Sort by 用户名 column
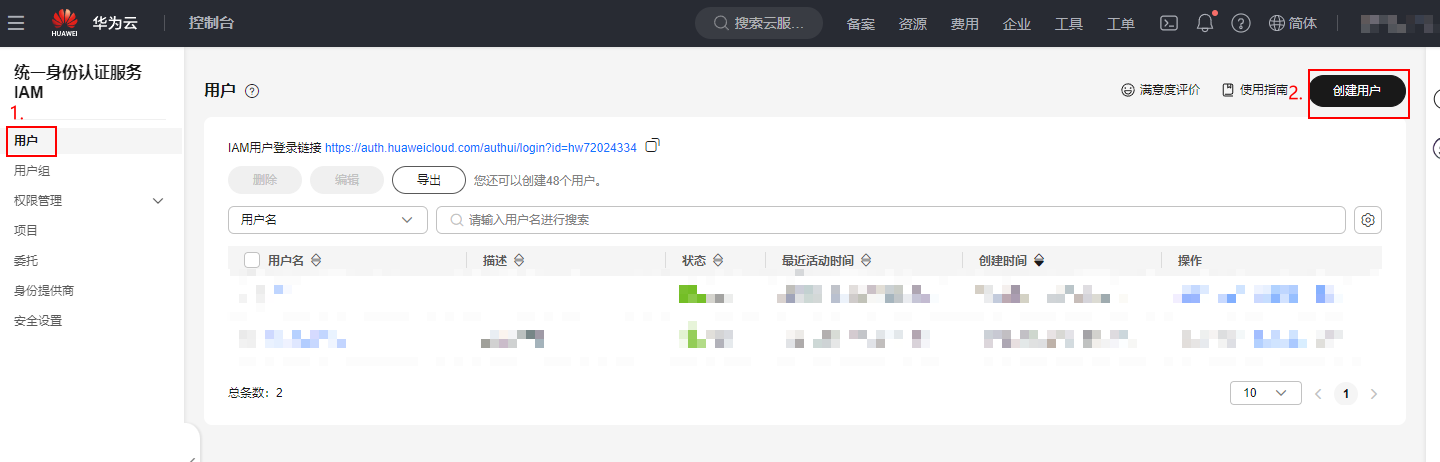This screenshot has height=462, width=1440. pos(316,260)
